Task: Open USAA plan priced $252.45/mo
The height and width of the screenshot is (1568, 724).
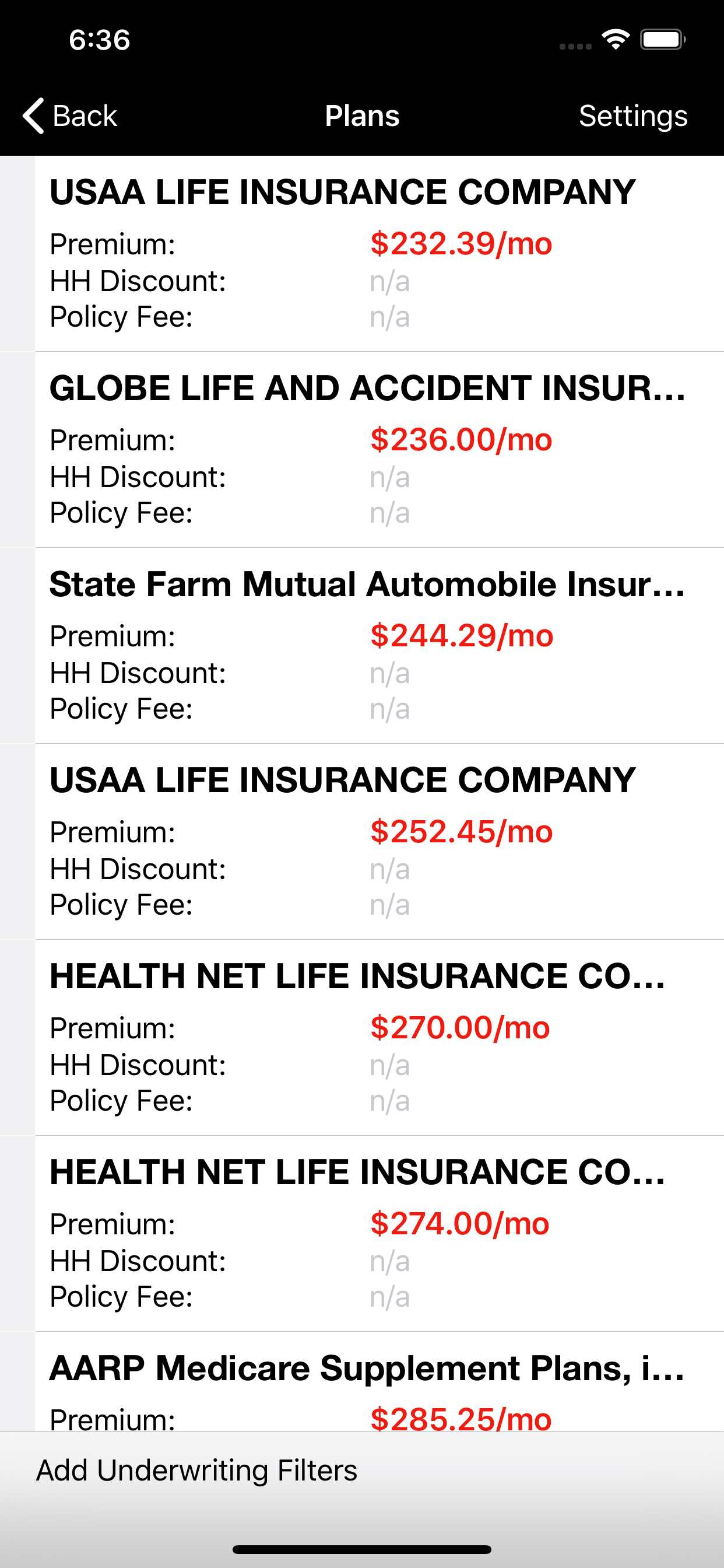Action: pyautogui.click(x=379, y=842)
